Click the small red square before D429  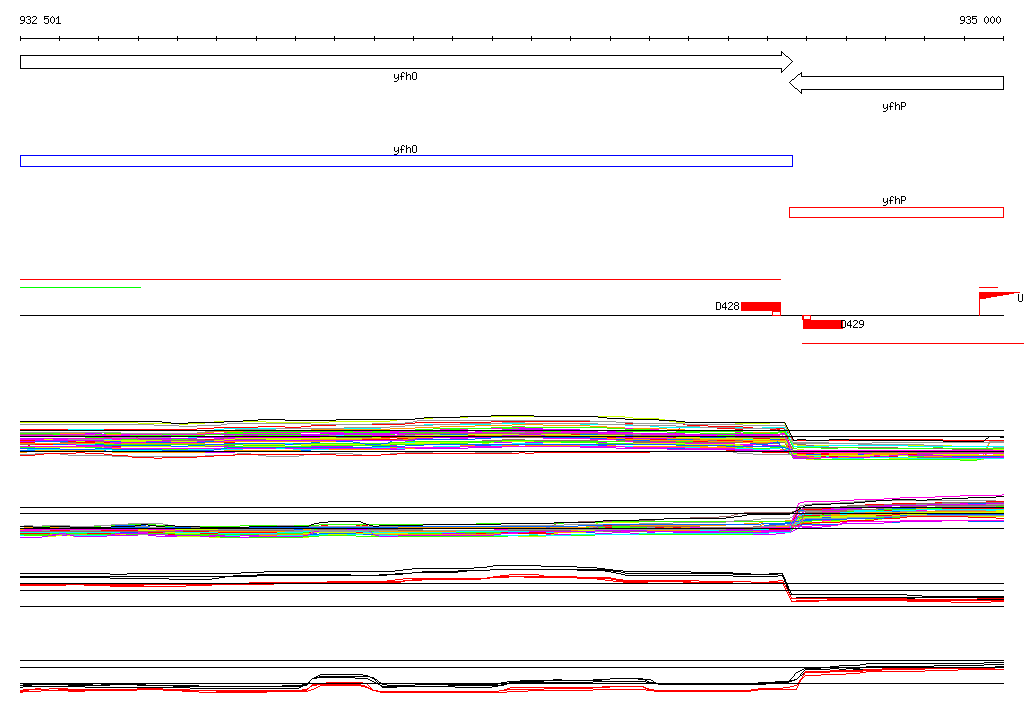tap(807, 318)
